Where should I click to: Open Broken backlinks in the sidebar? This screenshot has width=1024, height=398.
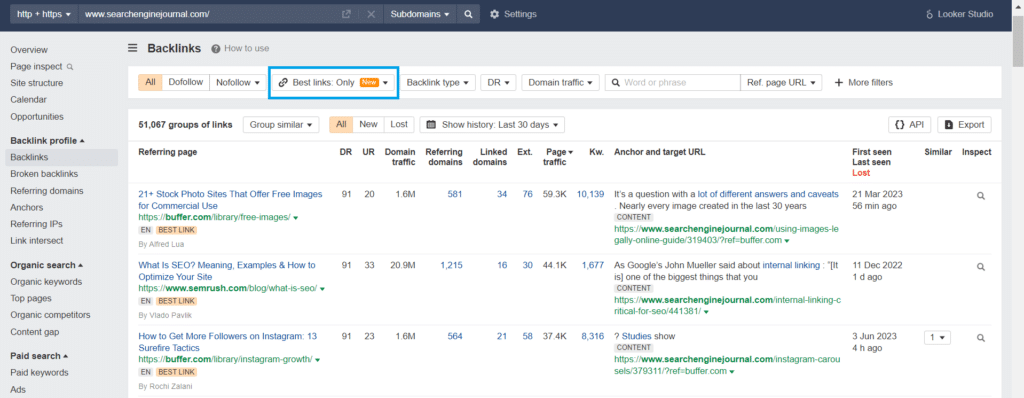coord(44,174)
